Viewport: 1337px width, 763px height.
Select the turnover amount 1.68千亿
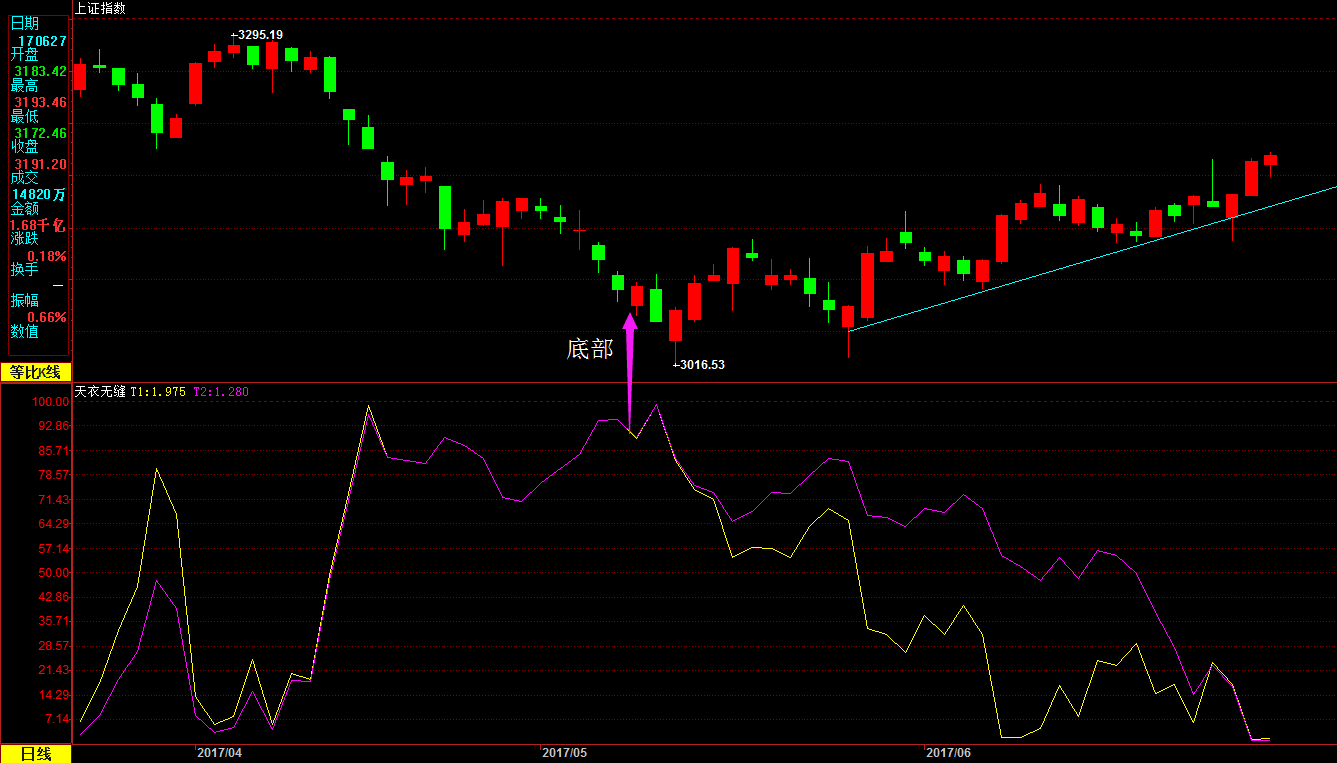point(39,226)
